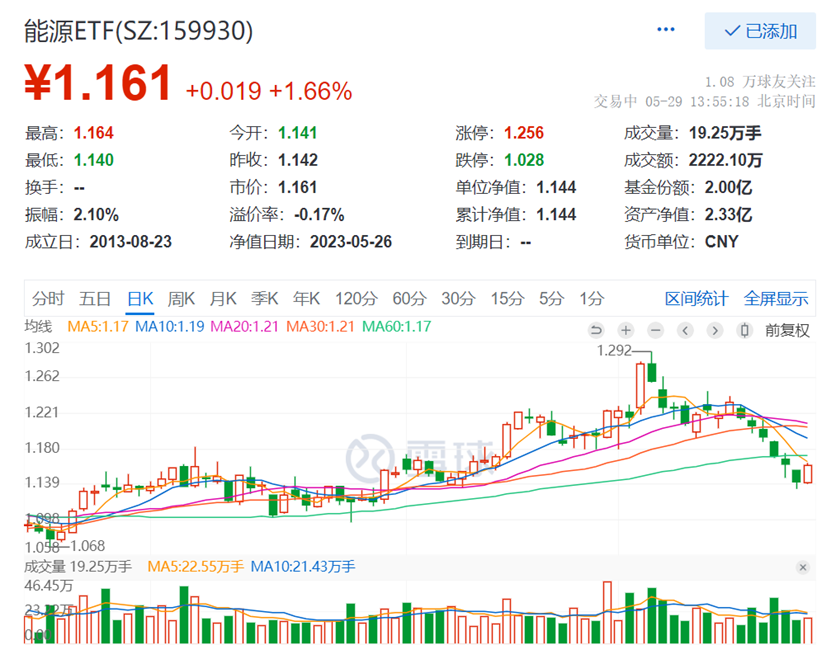Click the 振幅 value 2.10%
Image resolution: width=831 pixels, height=645 pixels.
[x=96, y=215]
